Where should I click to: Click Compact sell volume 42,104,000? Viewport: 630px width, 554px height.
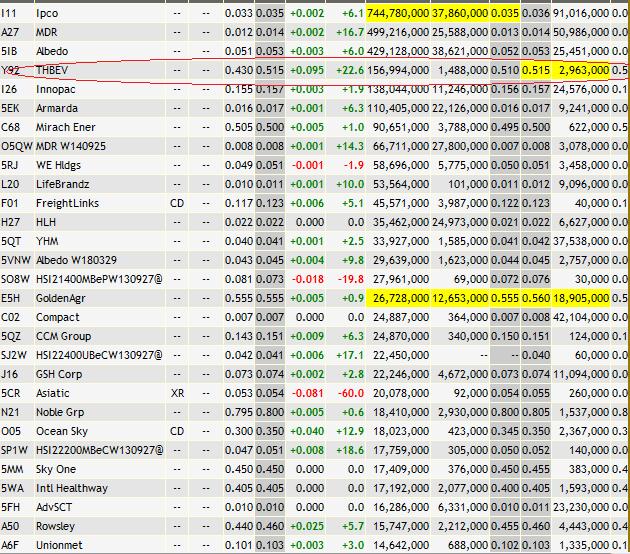click(581, 317)
